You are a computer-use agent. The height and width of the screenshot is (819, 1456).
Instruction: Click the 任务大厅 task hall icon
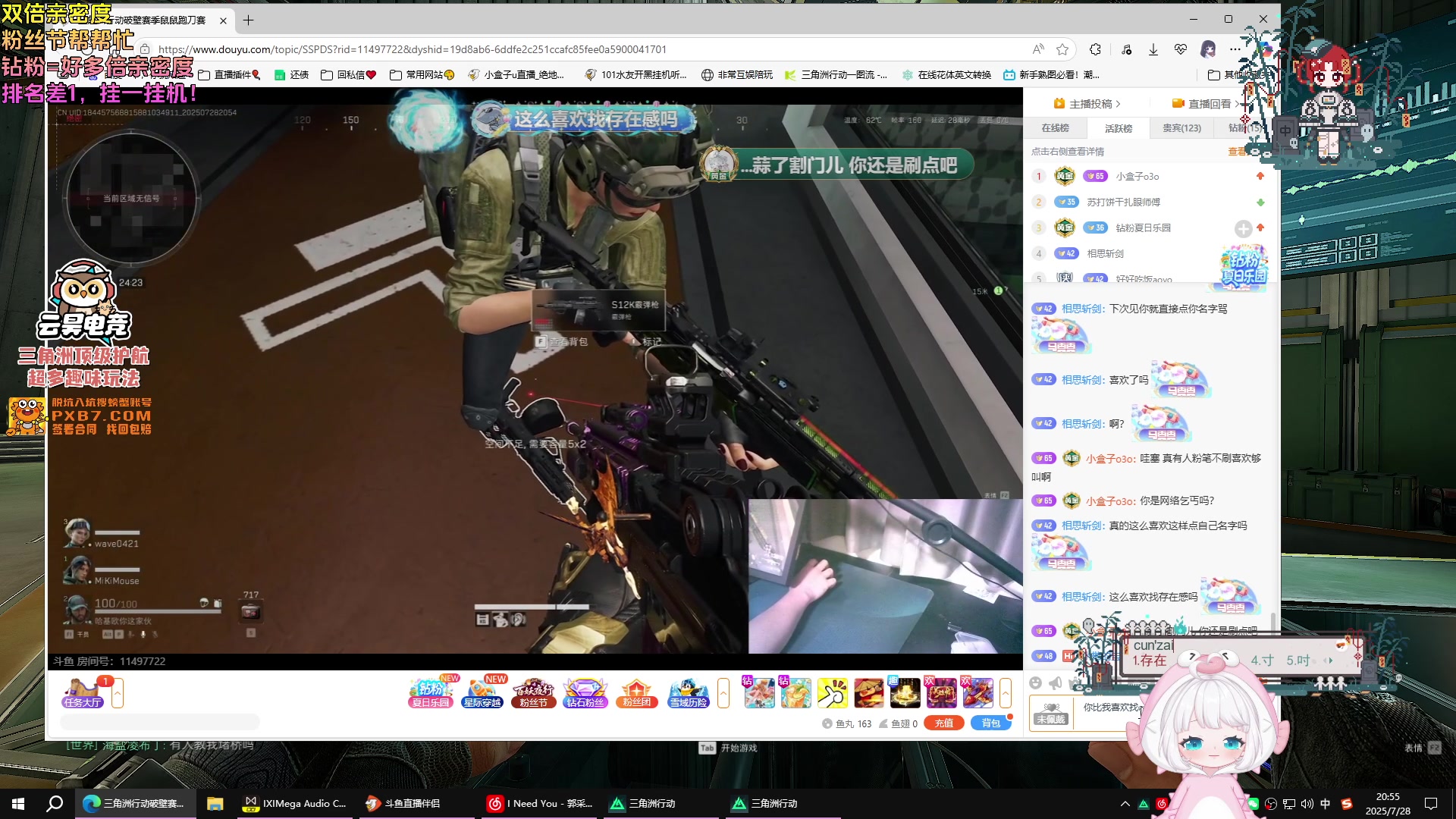coord(83,692)
